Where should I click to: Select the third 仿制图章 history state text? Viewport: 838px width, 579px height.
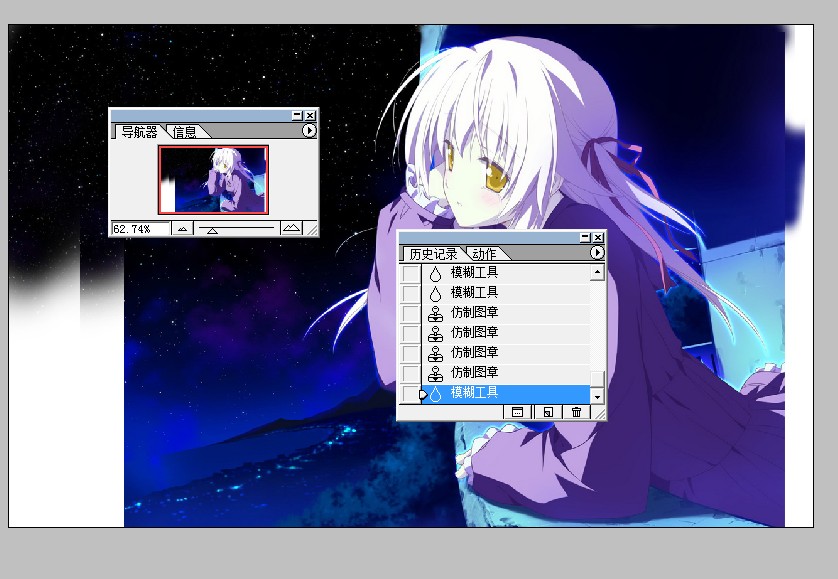pyautogui.click(x=475, y=352)
